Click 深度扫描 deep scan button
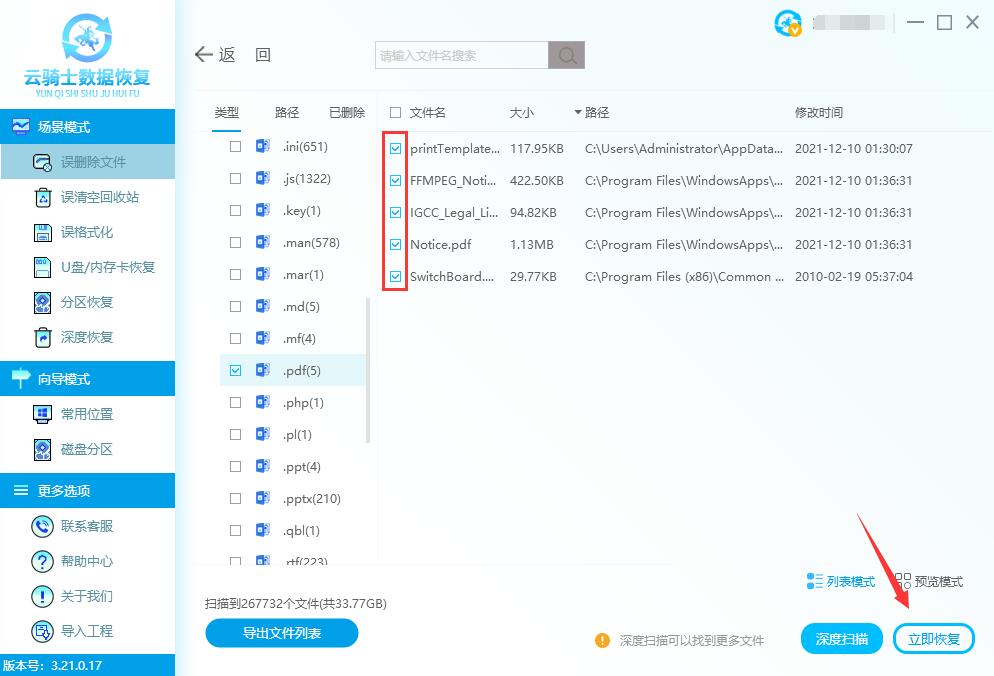The width and height of the screenshot is (994, 676). point(842,639)
